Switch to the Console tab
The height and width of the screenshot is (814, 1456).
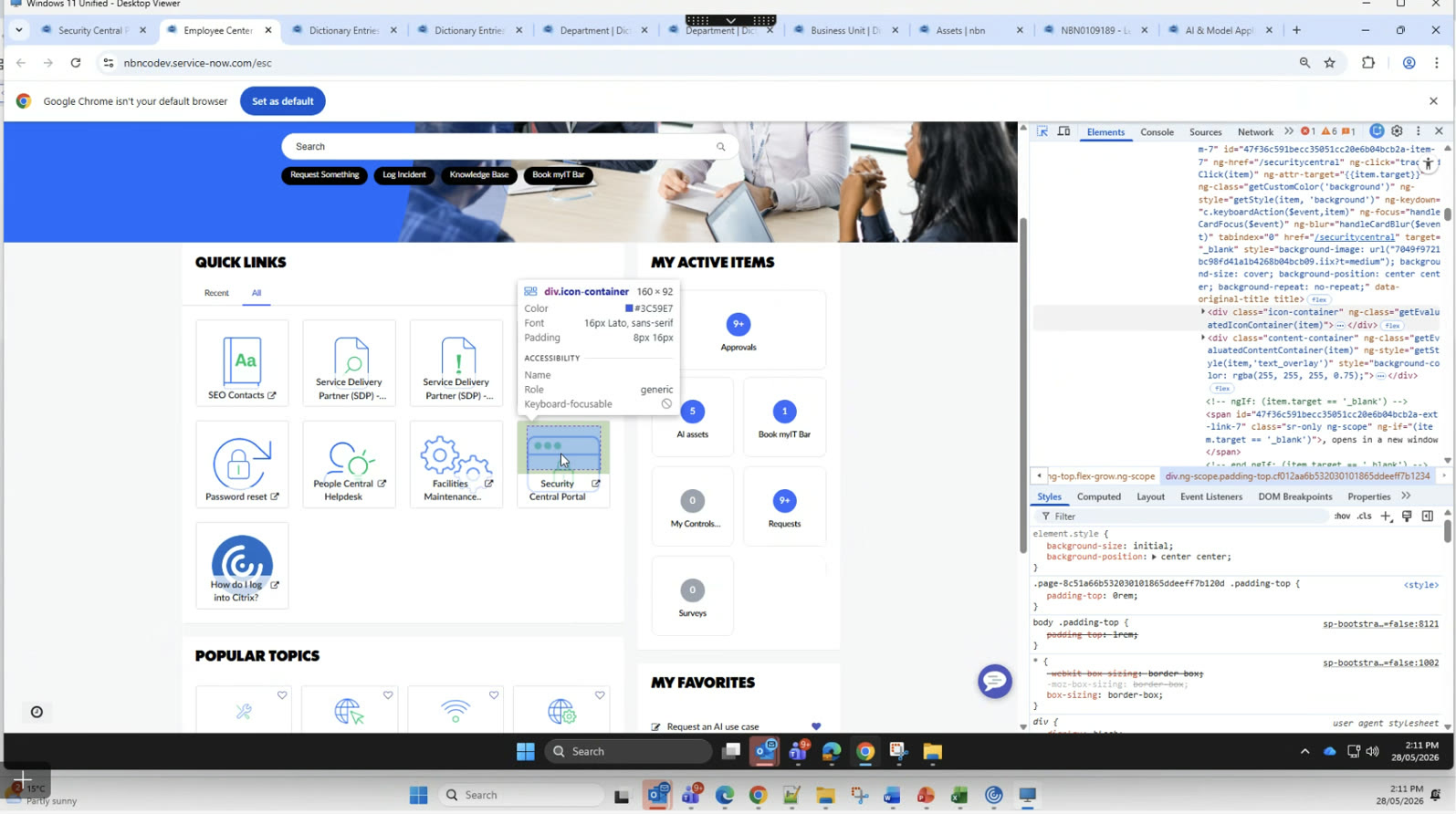coord(1157,132)
